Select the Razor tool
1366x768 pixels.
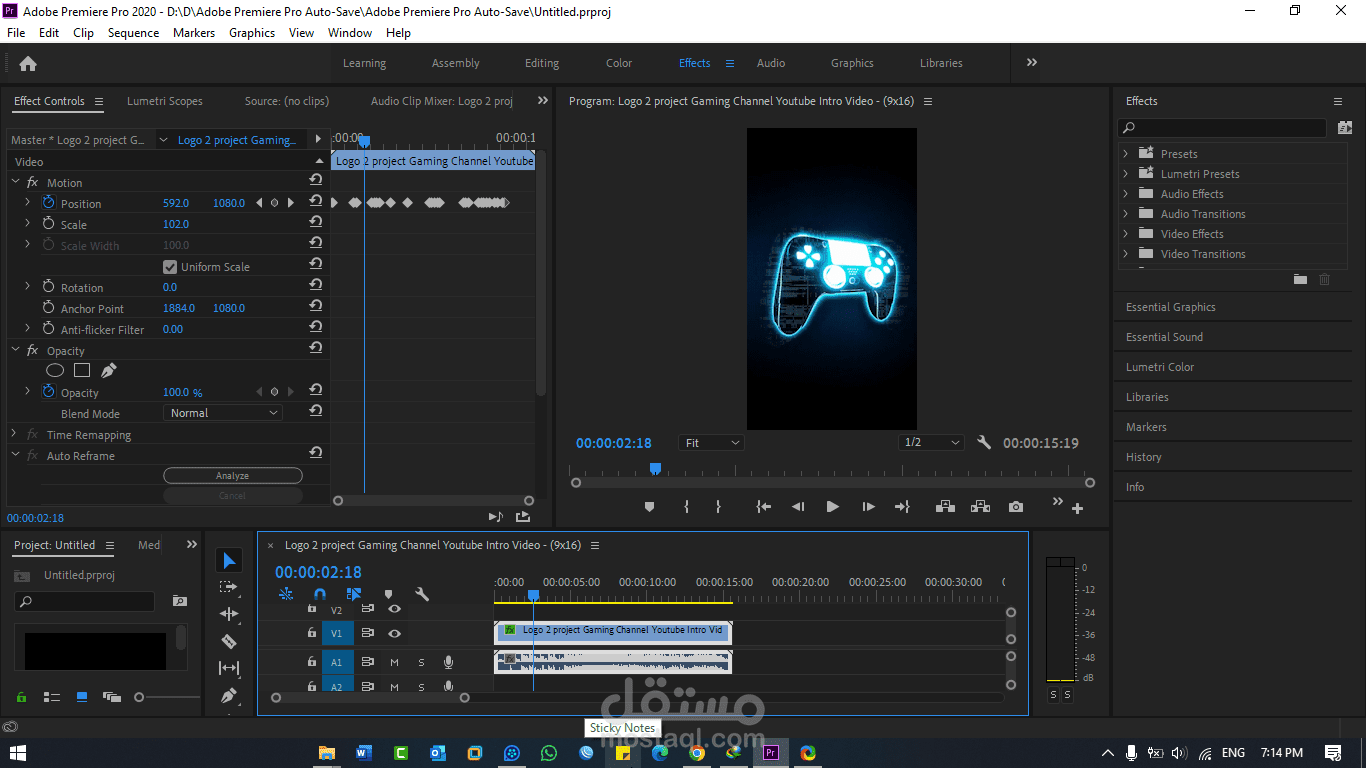[229, 641]
